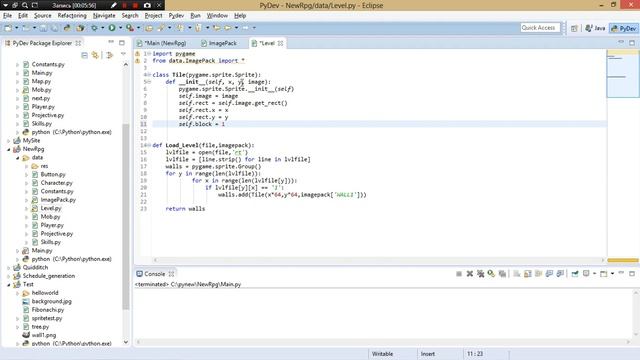Click Open Perspective icon
The image size is (640, 360).
(574, 28)
